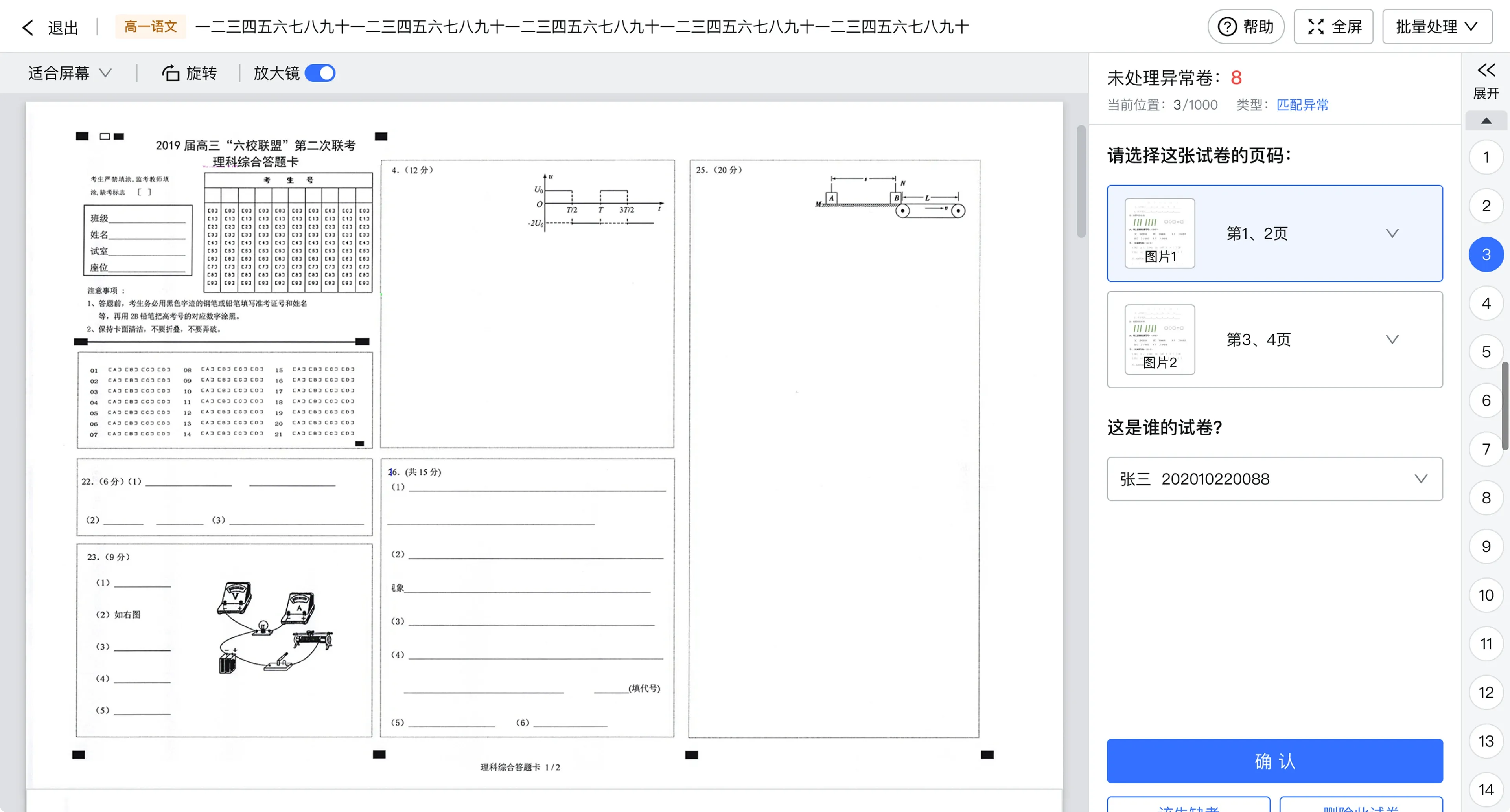This screenshot has height=812, width=1510.
Task: Click the blue 确认 button
Action: tap(1274, 761)
